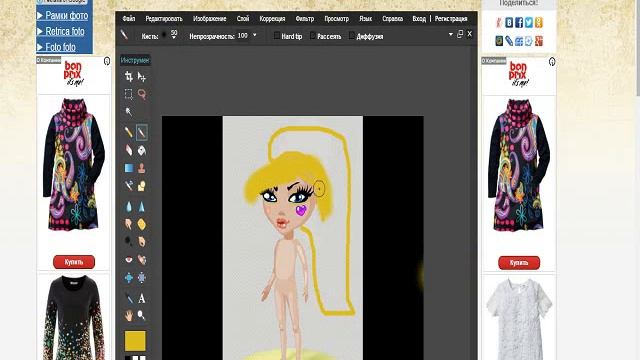
Task: Select the Burn tool
Action: [142, 241]
